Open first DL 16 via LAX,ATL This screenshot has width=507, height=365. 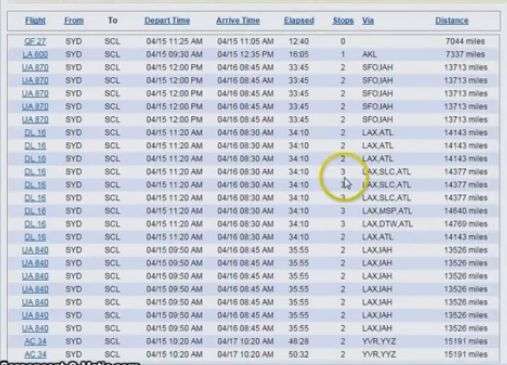(35, 133)
